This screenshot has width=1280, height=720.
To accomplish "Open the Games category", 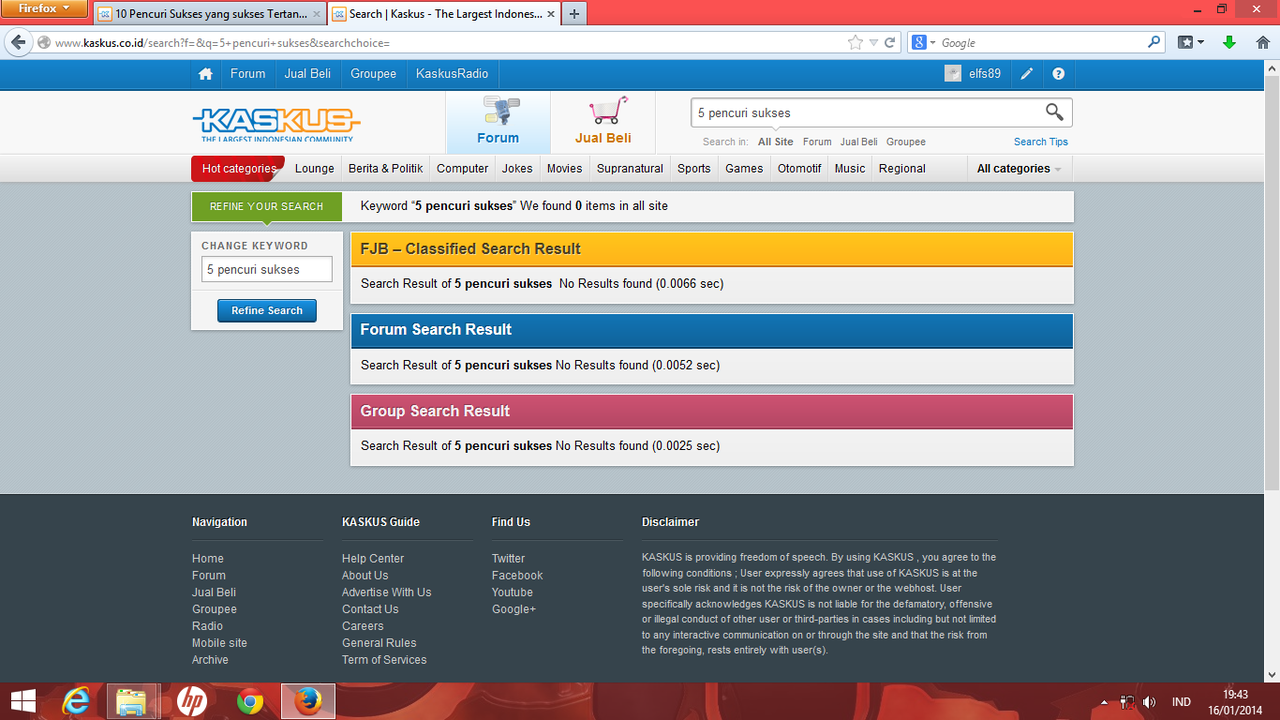I will coord(744,169).
